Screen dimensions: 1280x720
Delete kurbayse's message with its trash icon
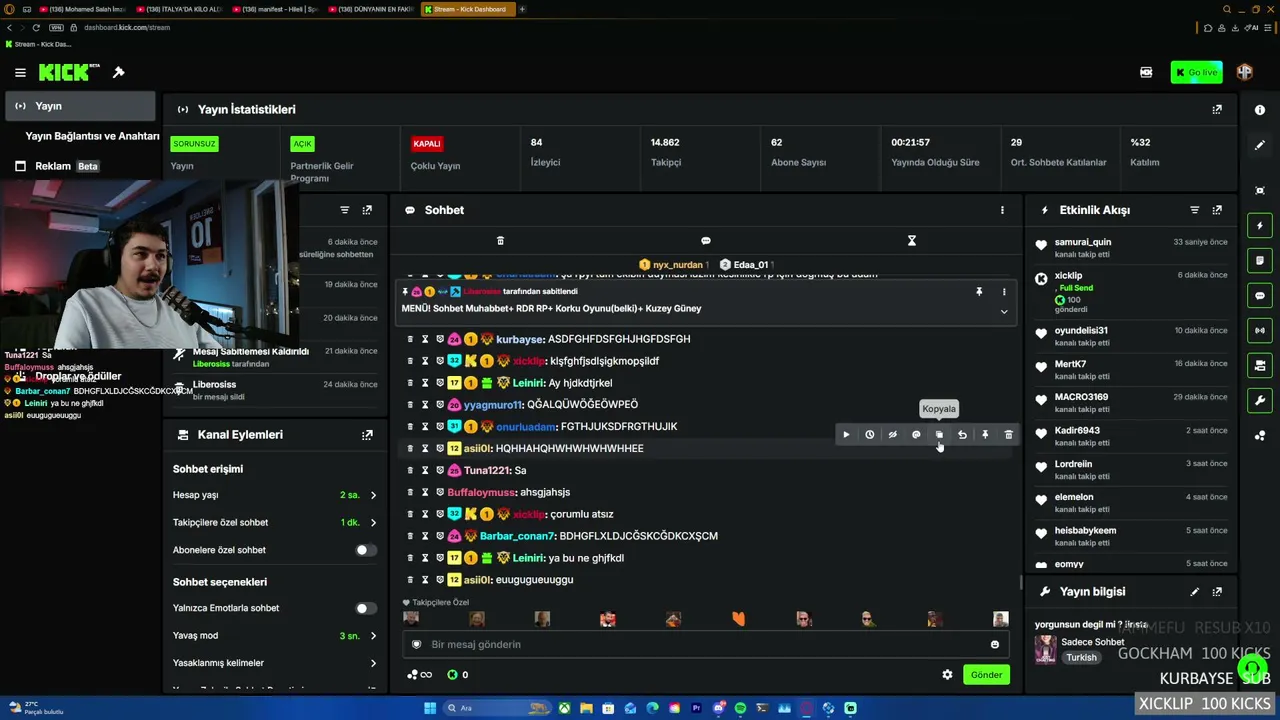[x=410, y=339]
